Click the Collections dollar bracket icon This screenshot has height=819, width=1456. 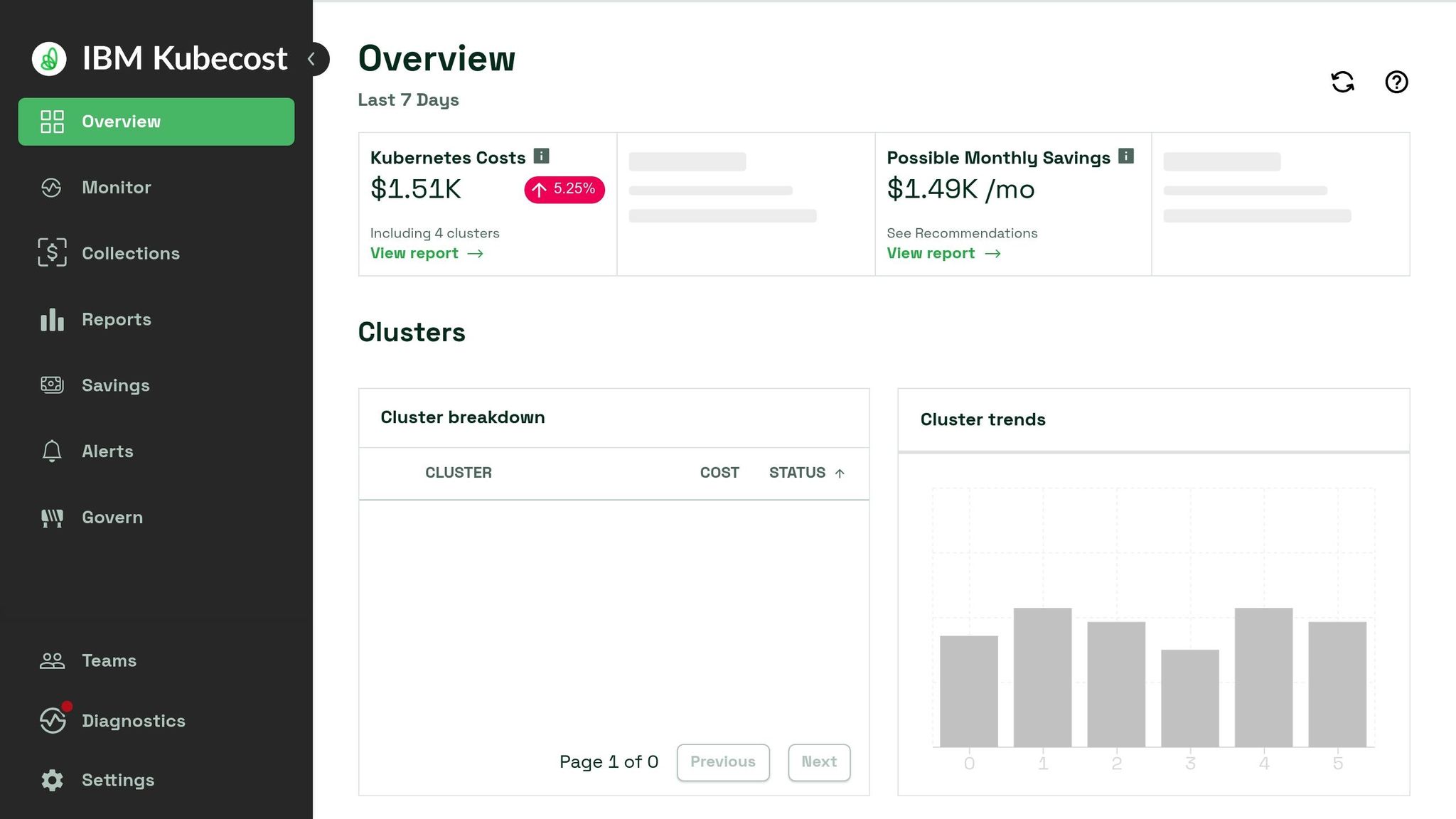click(52, 253)
